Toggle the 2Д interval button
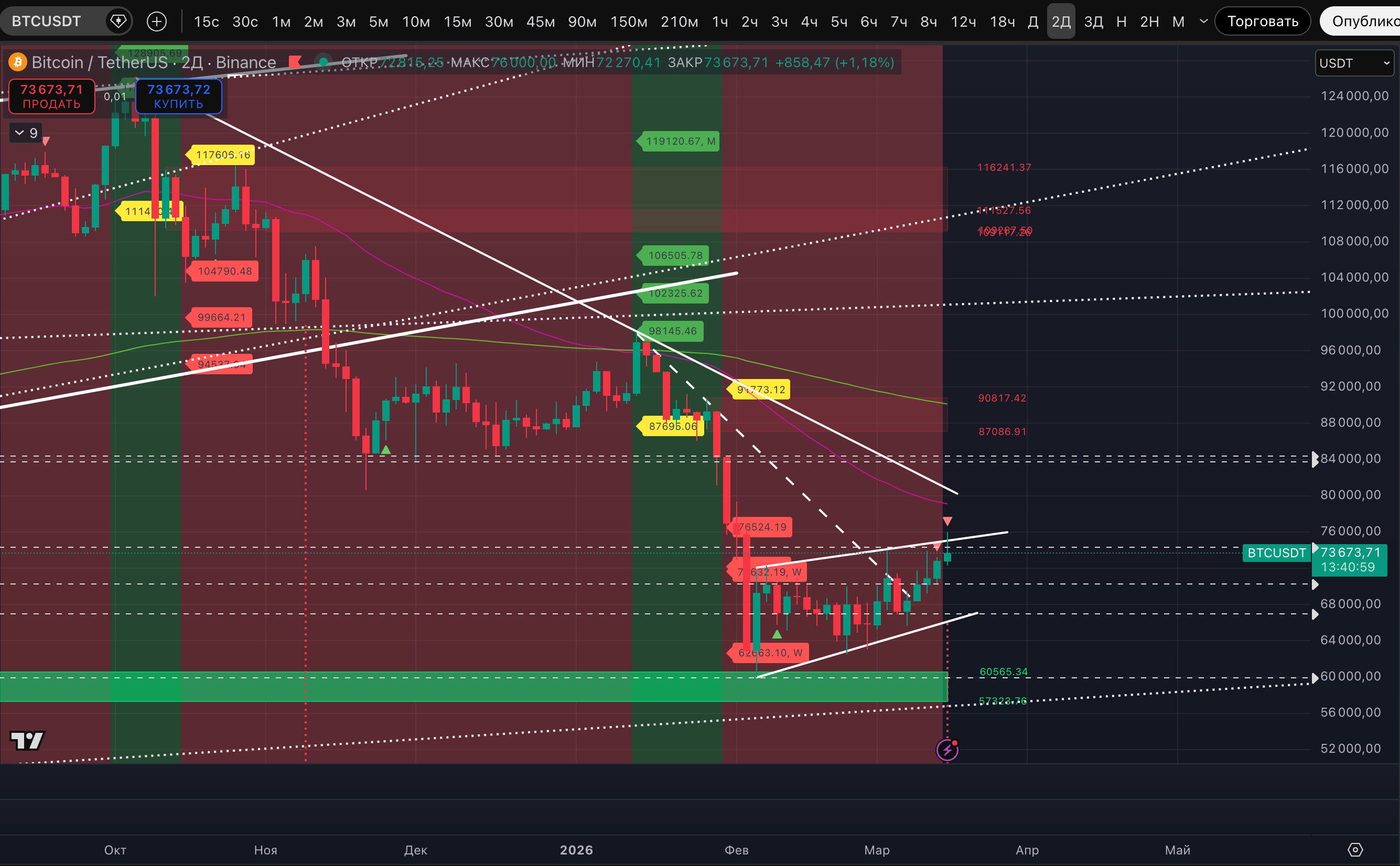The width and height of the screenshot is (1400, 866). (x=1060, y=22)
